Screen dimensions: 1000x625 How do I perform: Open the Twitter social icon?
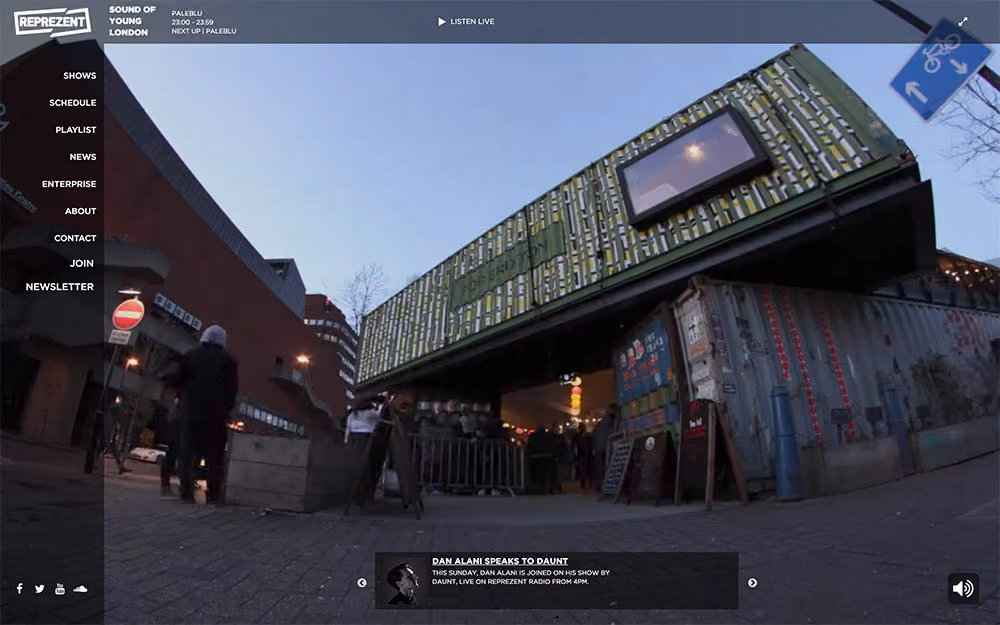click(40, 589)
